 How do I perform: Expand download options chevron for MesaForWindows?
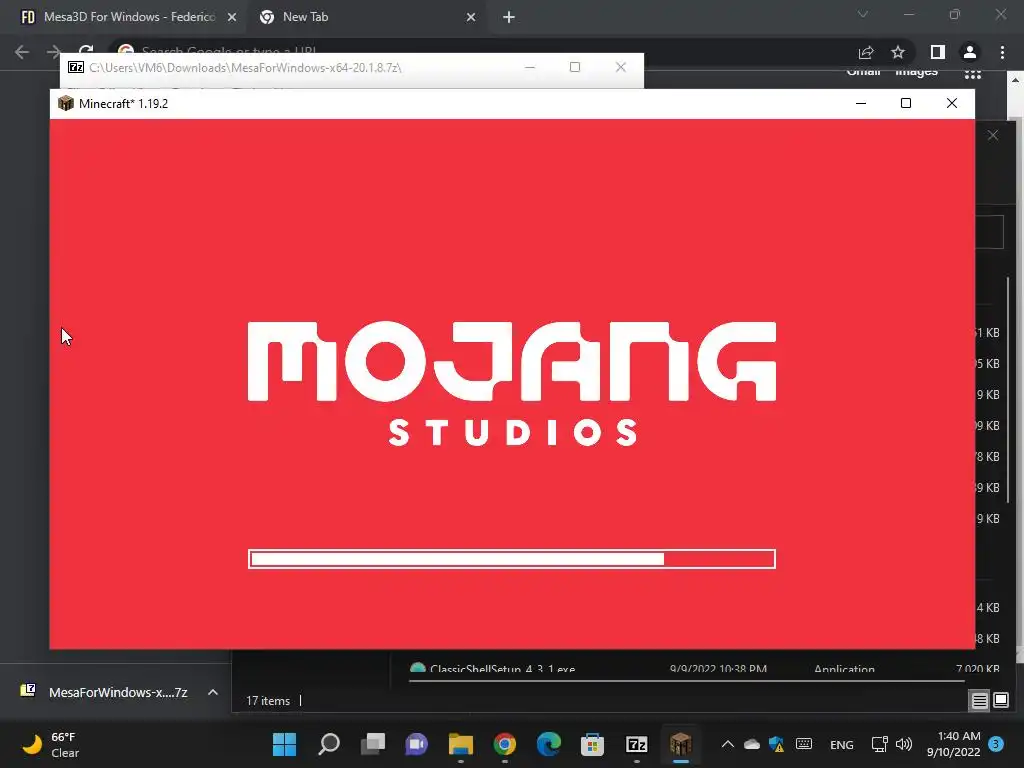[213, 692]
